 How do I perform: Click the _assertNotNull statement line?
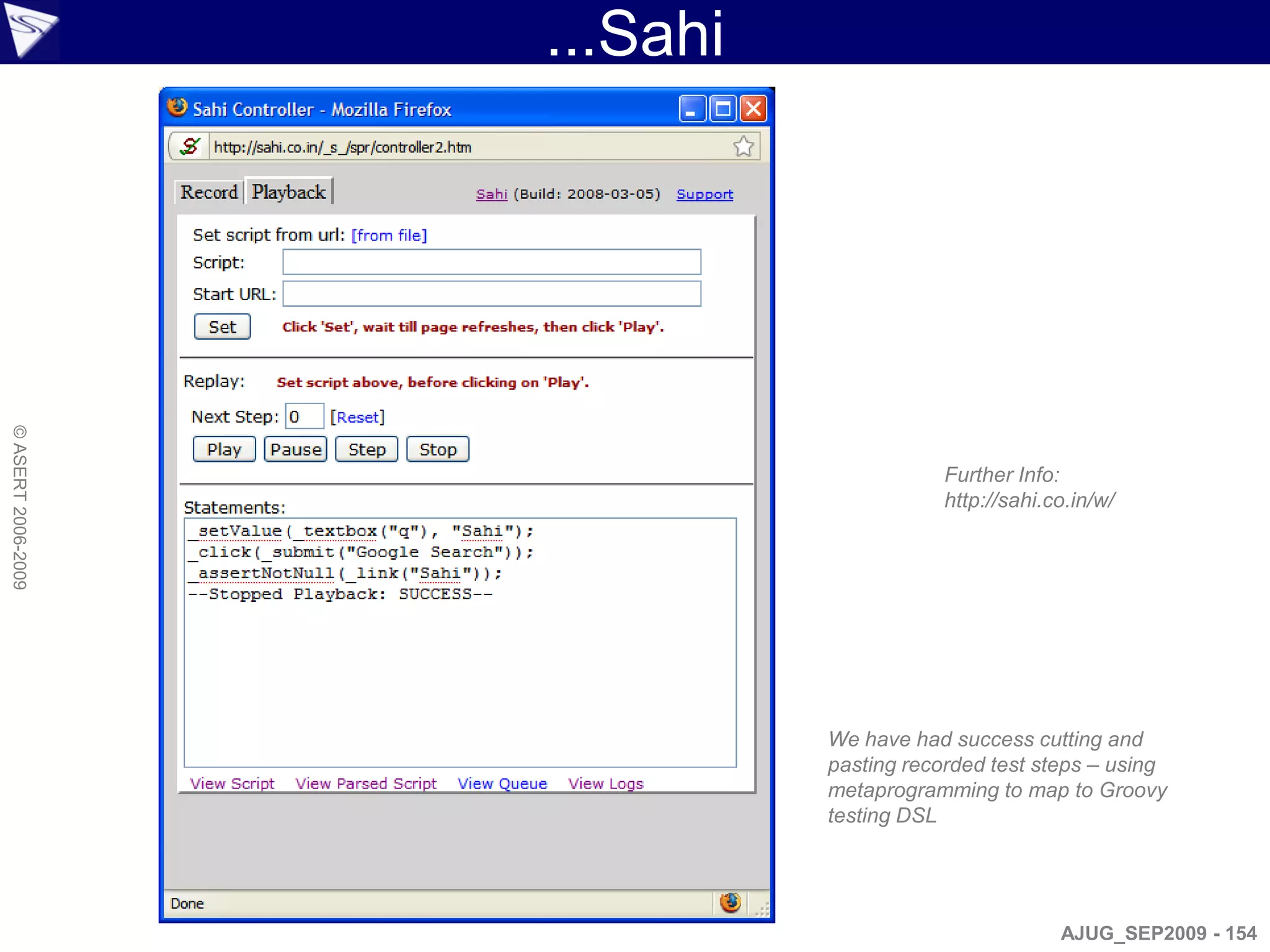pyautogui.click(x=345, y=573)
